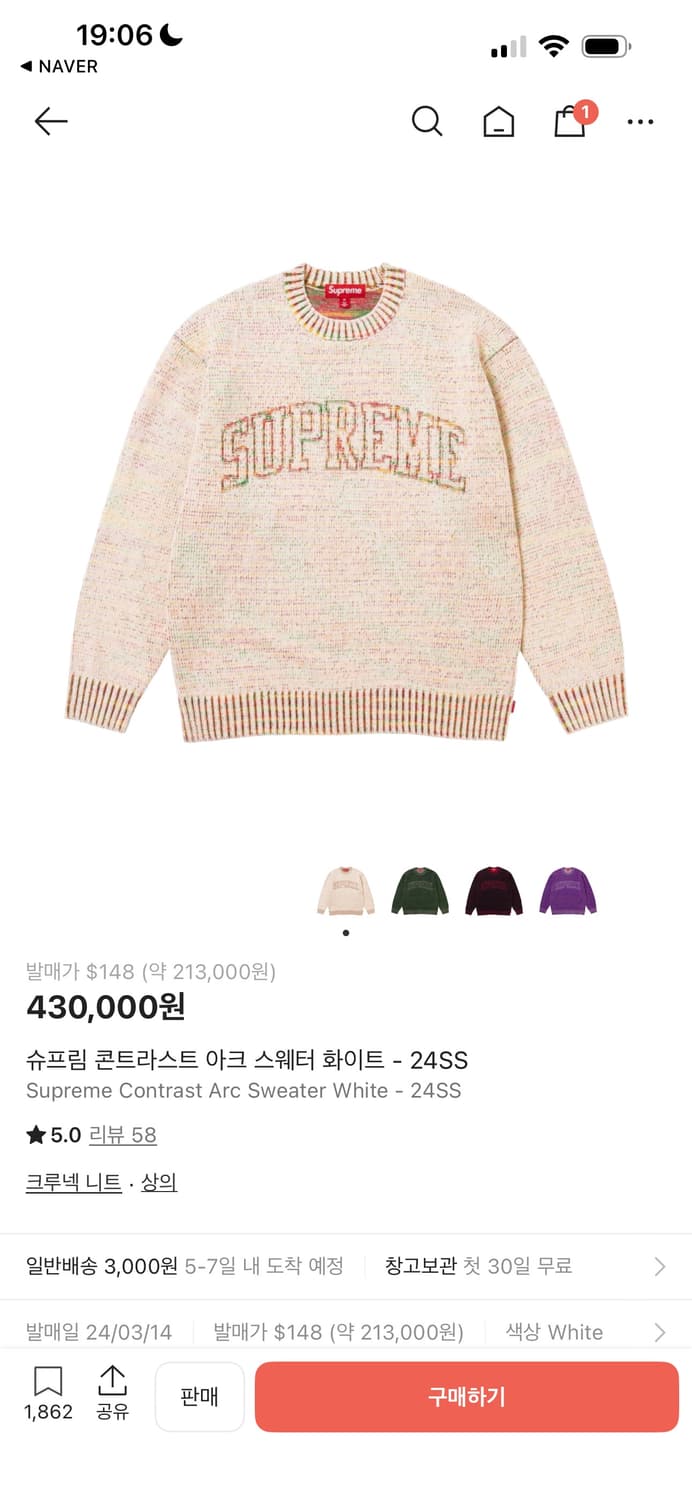
Task: Open the 리뷰 58 reviews link
Action: (123, 1135)
